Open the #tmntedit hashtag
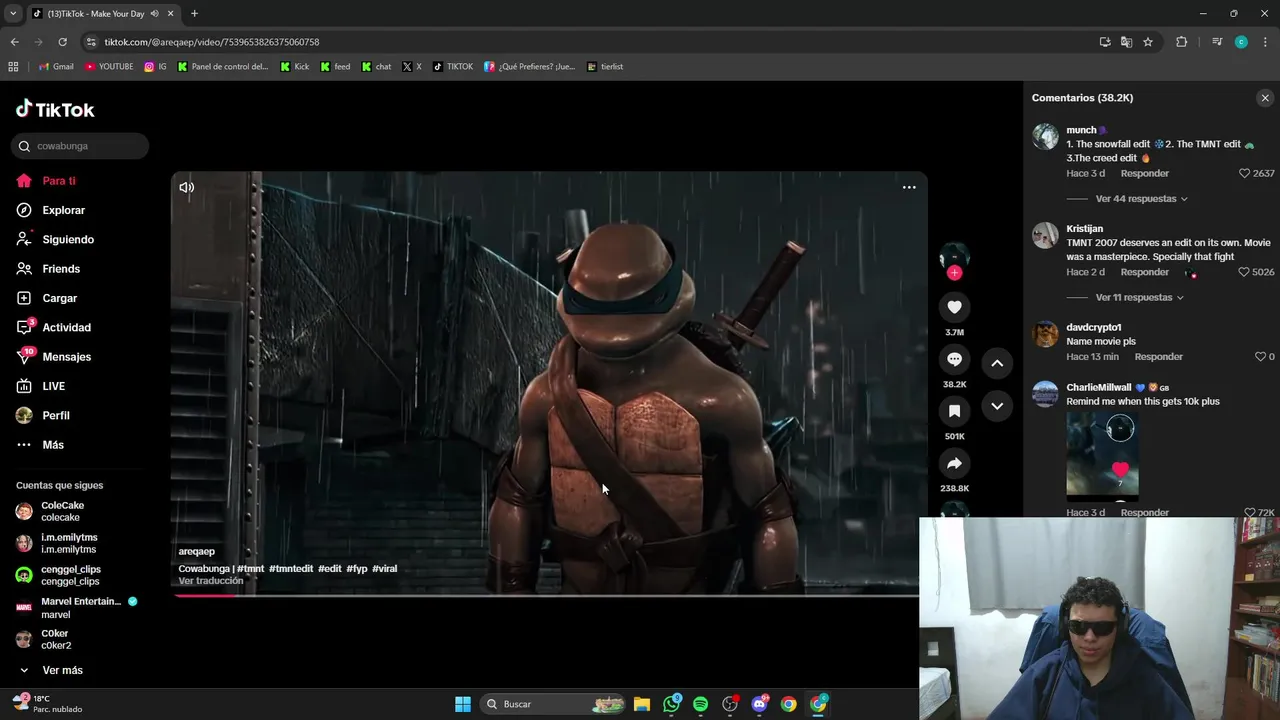The width and height of the screenshot is (1280, 720). [x=291, y=569]
